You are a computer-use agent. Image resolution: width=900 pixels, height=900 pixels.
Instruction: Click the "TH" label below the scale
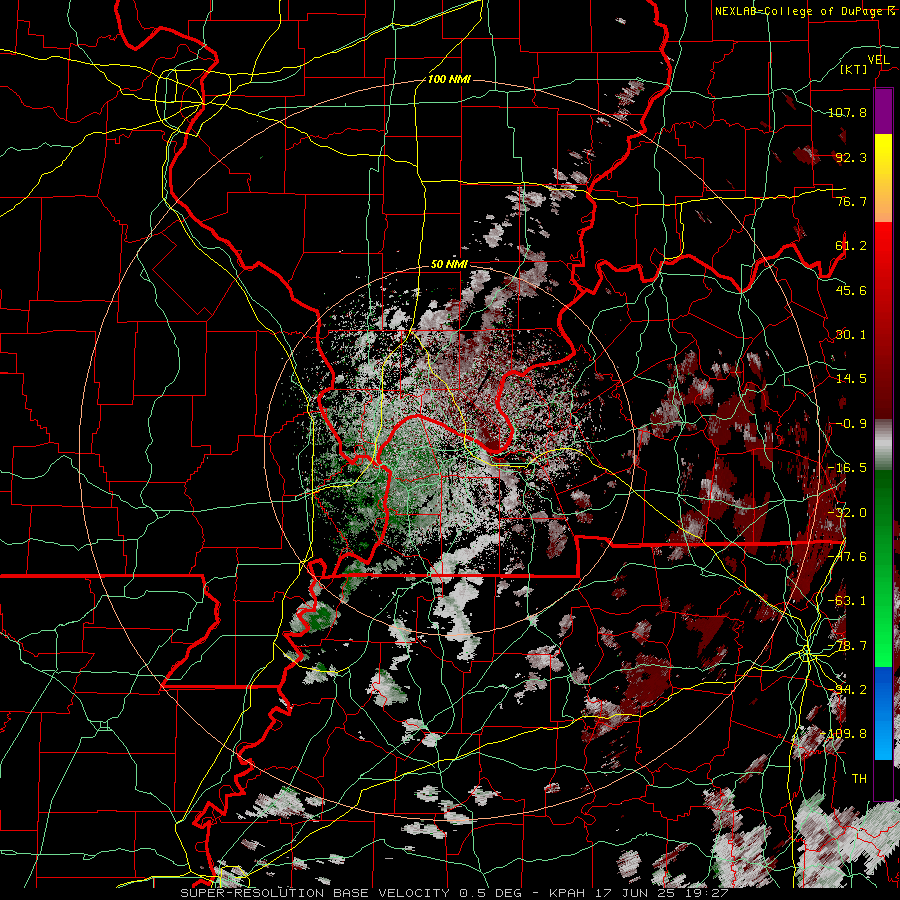pos(859,779)
